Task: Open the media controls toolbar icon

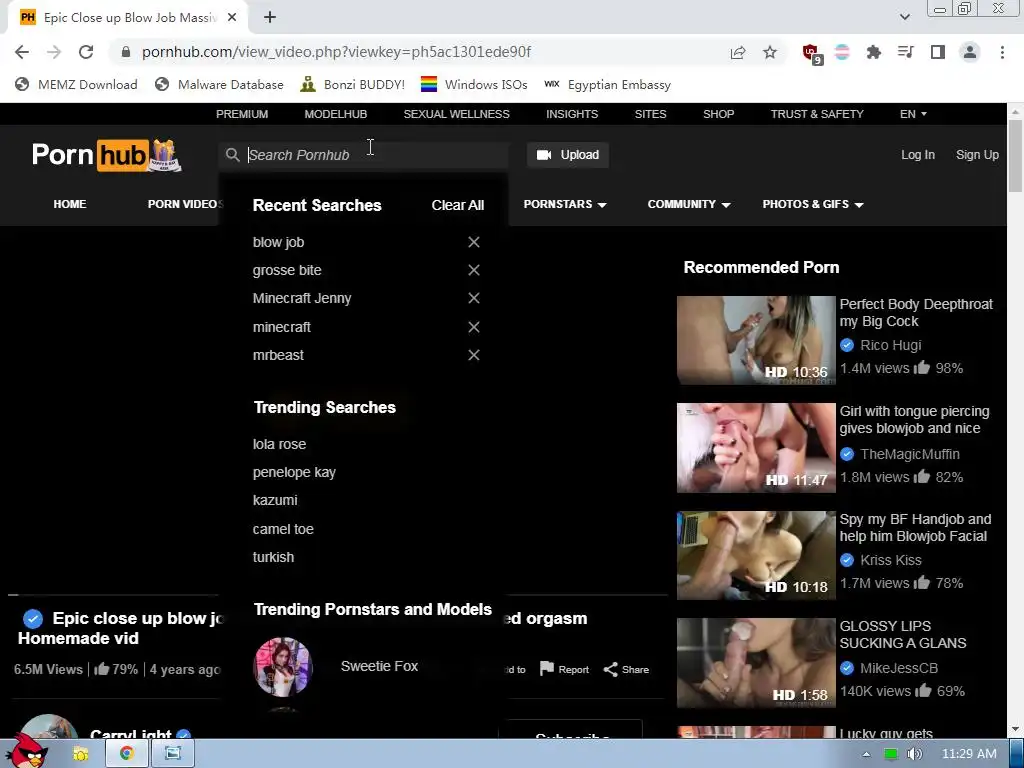Action: [905, 52]
